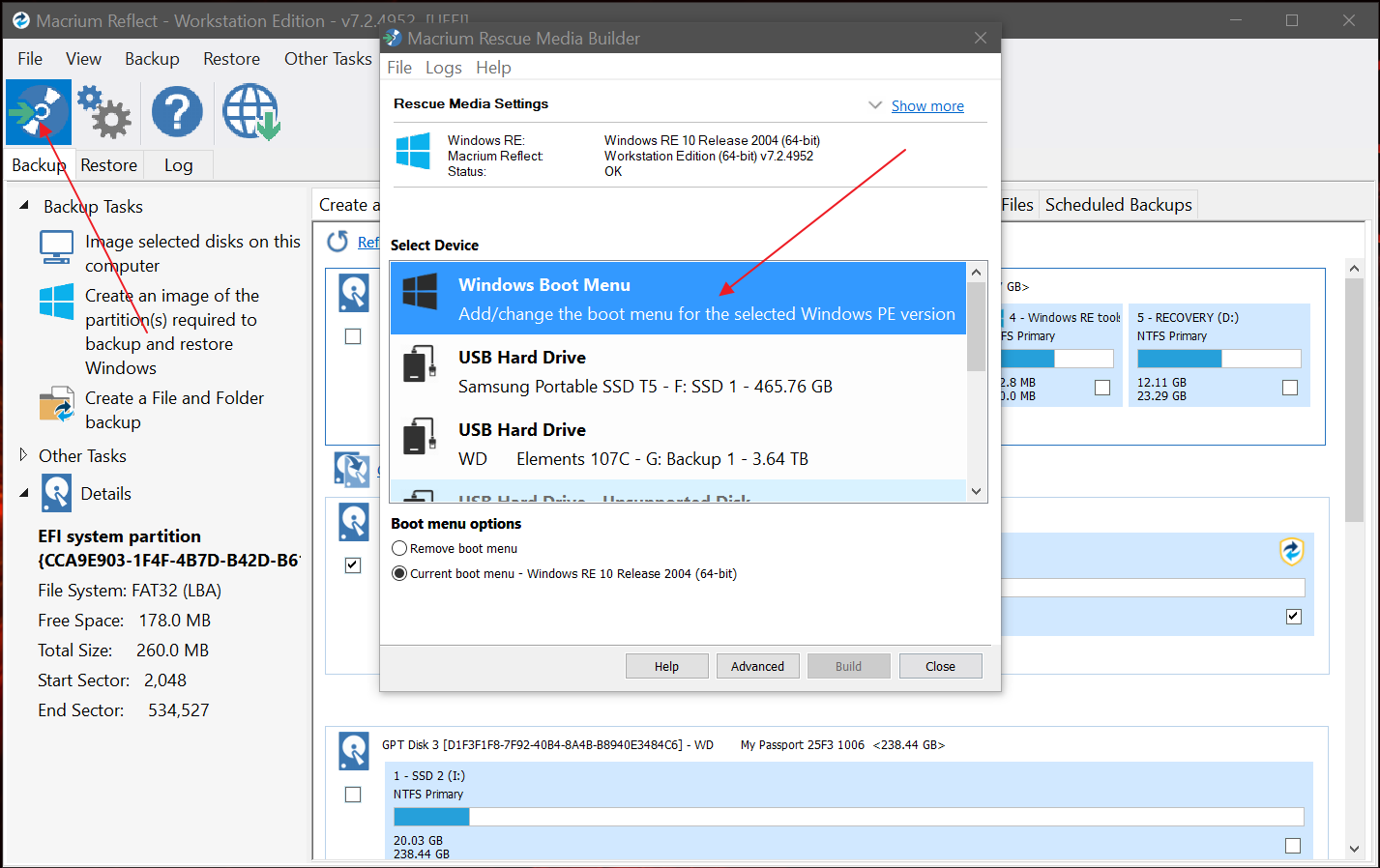Screen dimensions: 1380x868
Task: Select the WD Elements 107C device row
Action: (678, 444)
